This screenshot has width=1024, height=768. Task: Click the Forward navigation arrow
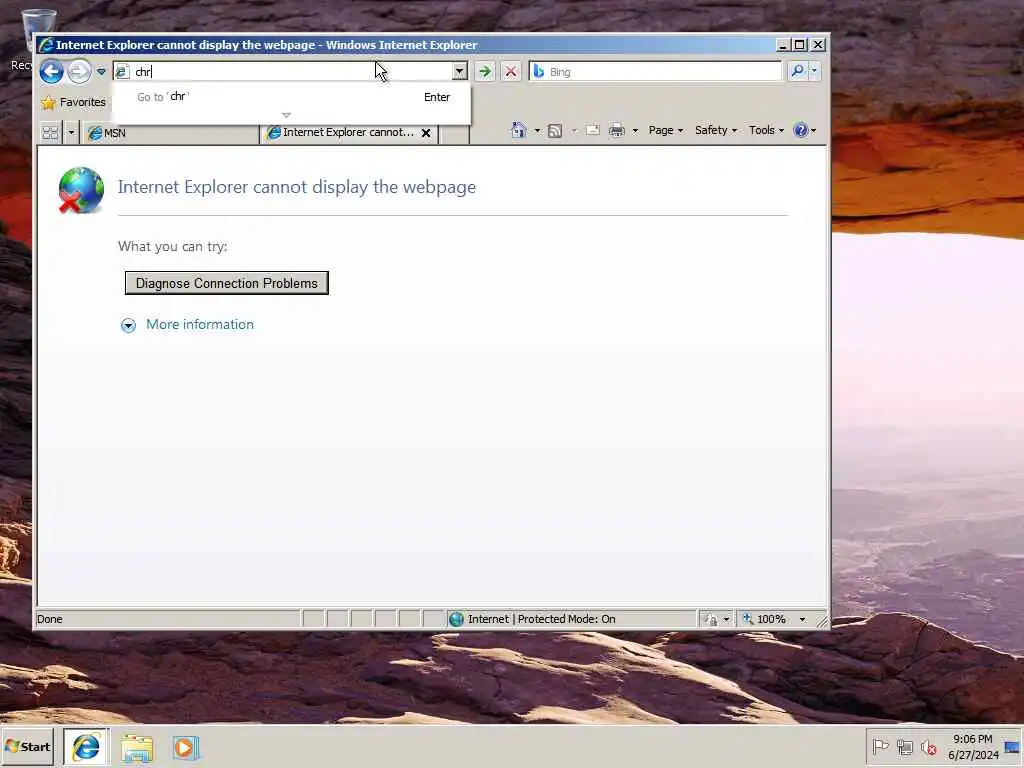click(79, 71)
